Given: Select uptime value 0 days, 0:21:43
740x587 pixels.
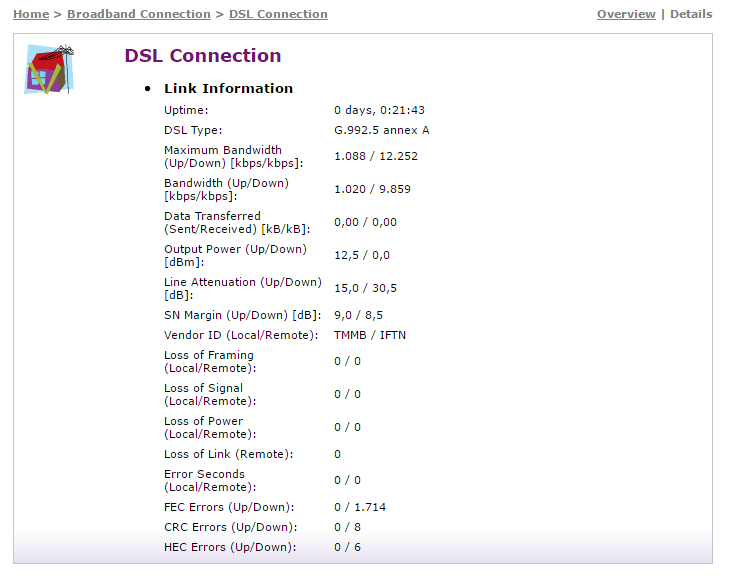Looking at the screenshot, I should click(x=379, y=110).
